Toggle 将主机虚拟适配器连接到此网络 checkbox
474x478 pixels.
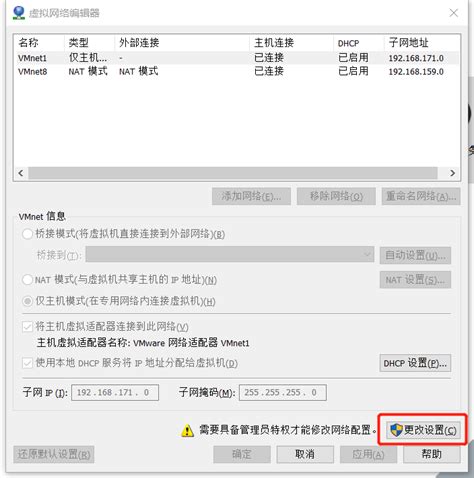27,327
